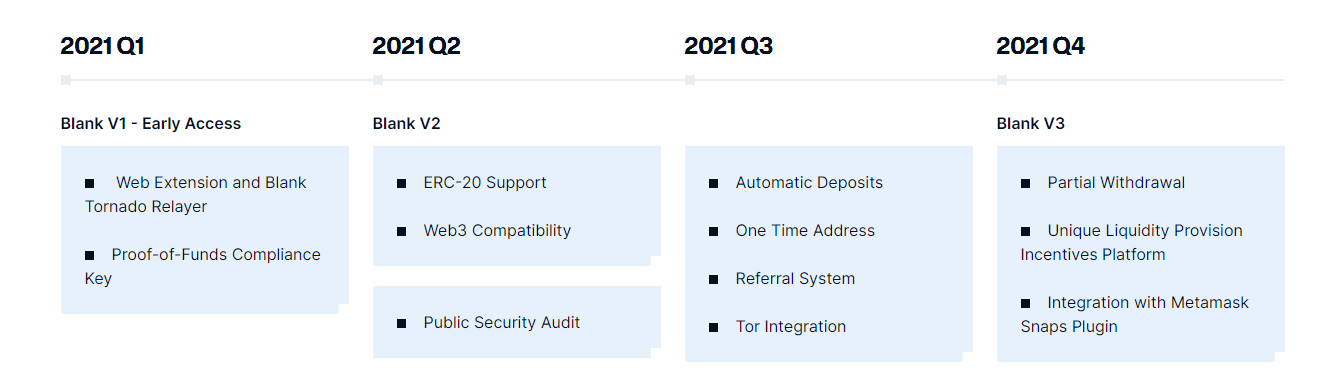1322x386 pixels.
Task: Click the 2021 Q1 timeline marker square
Action: pos(66,80)
